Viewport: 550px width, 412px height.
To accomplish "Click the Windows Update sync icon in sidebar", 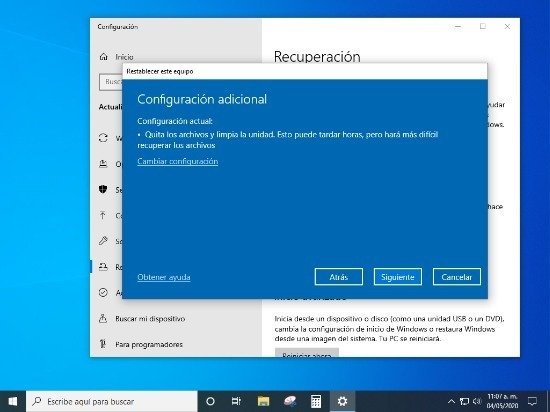I will click(103, 138).
